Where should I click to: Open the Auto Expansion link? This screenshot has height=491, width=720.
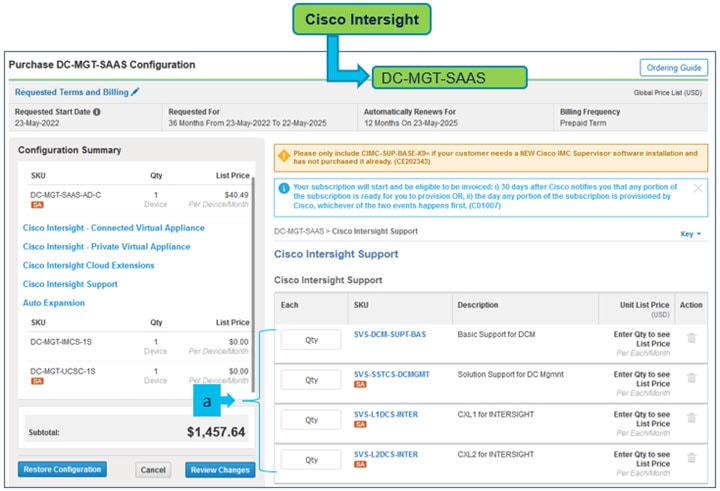[54, 303]
